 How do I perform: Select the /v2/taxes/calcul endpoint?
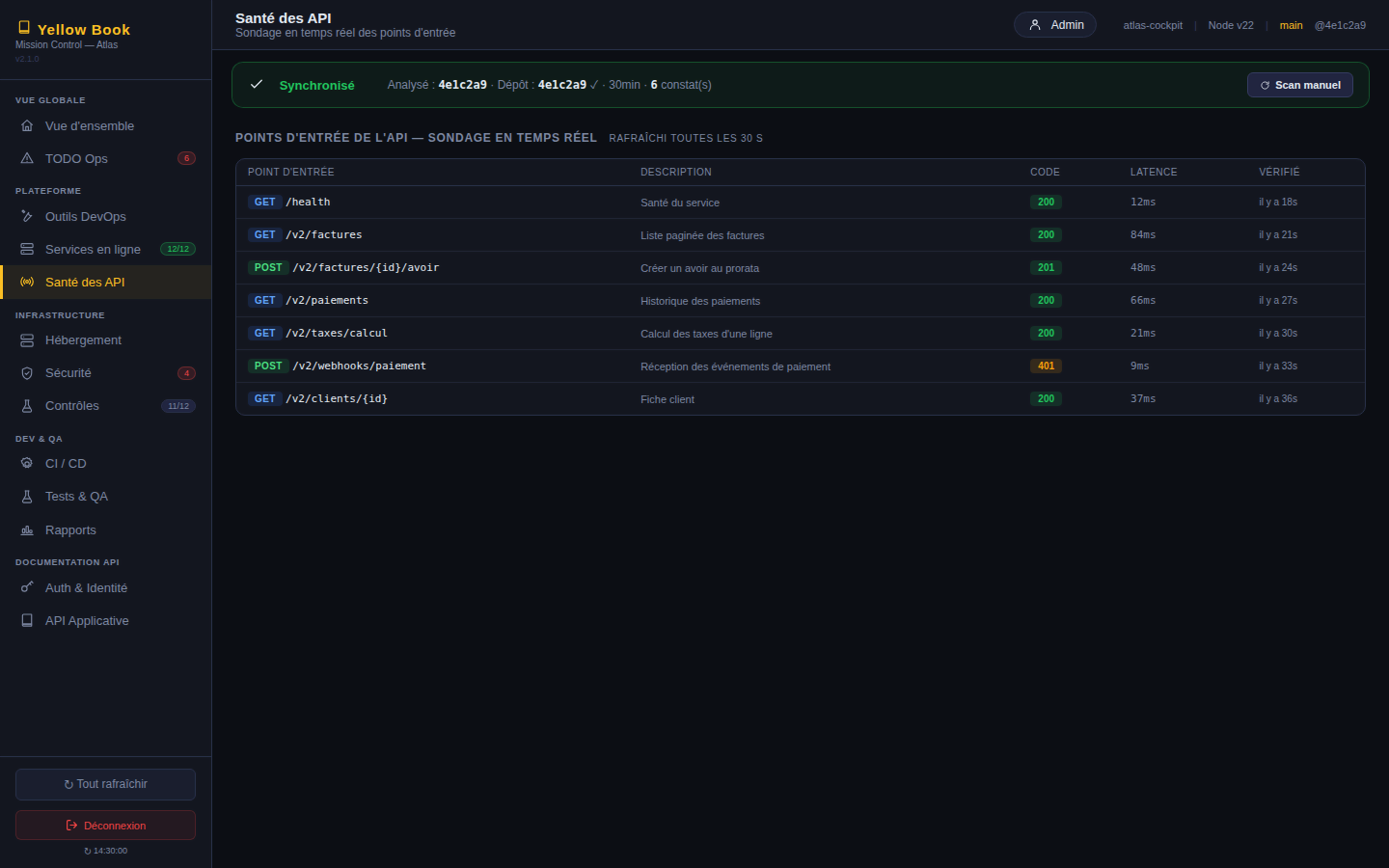pyautogui.click(x=337, y=333)
